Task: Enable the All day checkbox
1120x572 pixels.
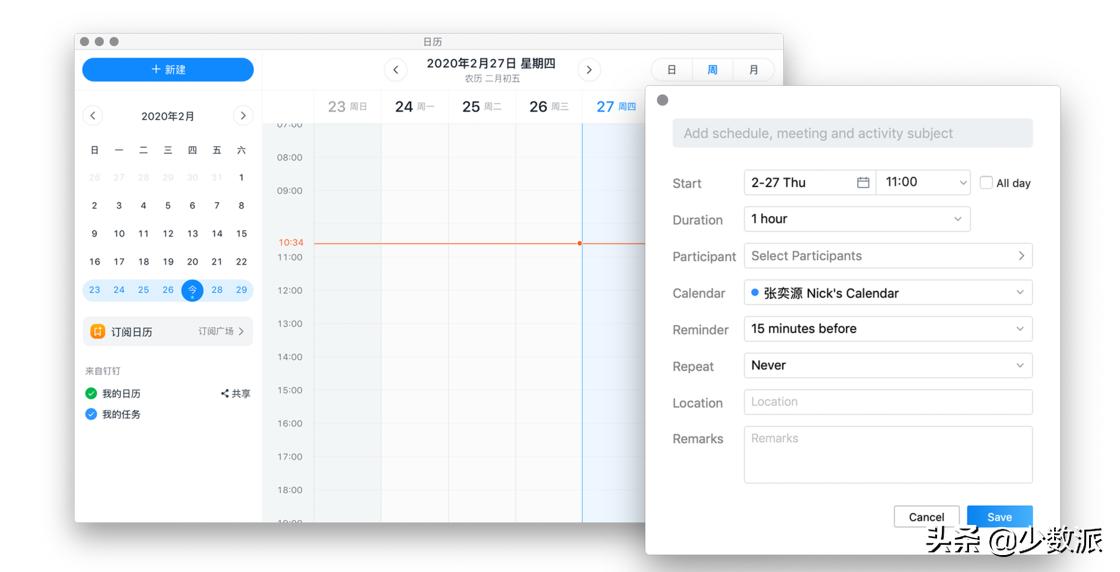Action: click(x=986, y=183)
